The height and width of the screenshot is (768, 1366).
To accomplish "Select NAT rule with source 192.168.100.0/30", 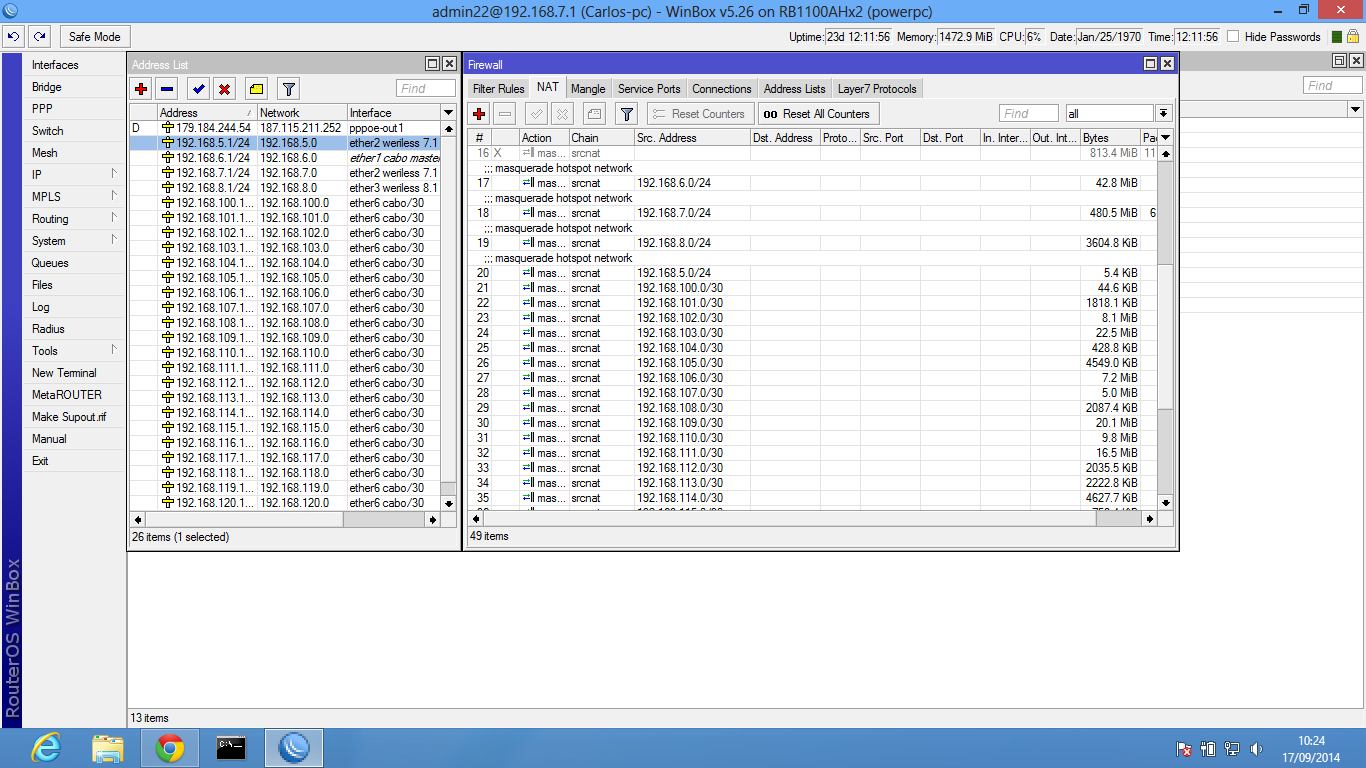I will coord(814,288).
